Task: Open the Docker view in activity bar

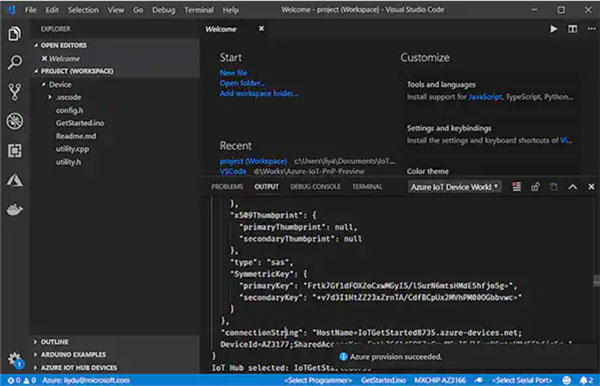Action: (15, 210)
